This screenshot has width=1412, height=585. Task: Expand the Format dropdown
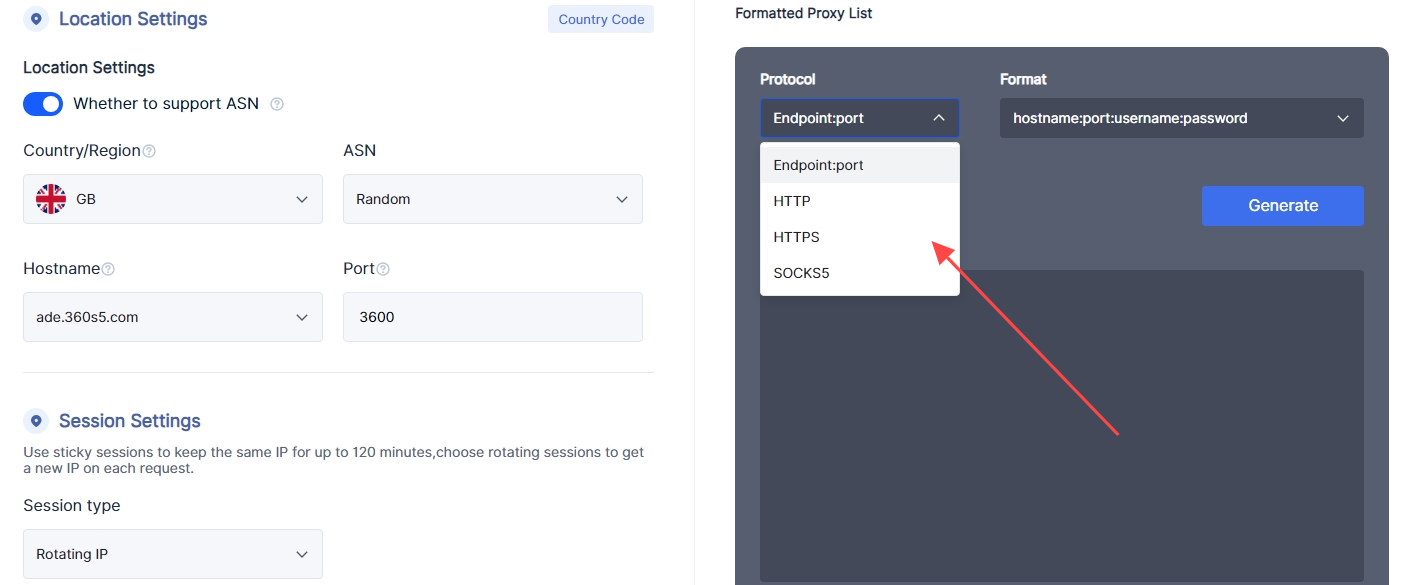1181,118
